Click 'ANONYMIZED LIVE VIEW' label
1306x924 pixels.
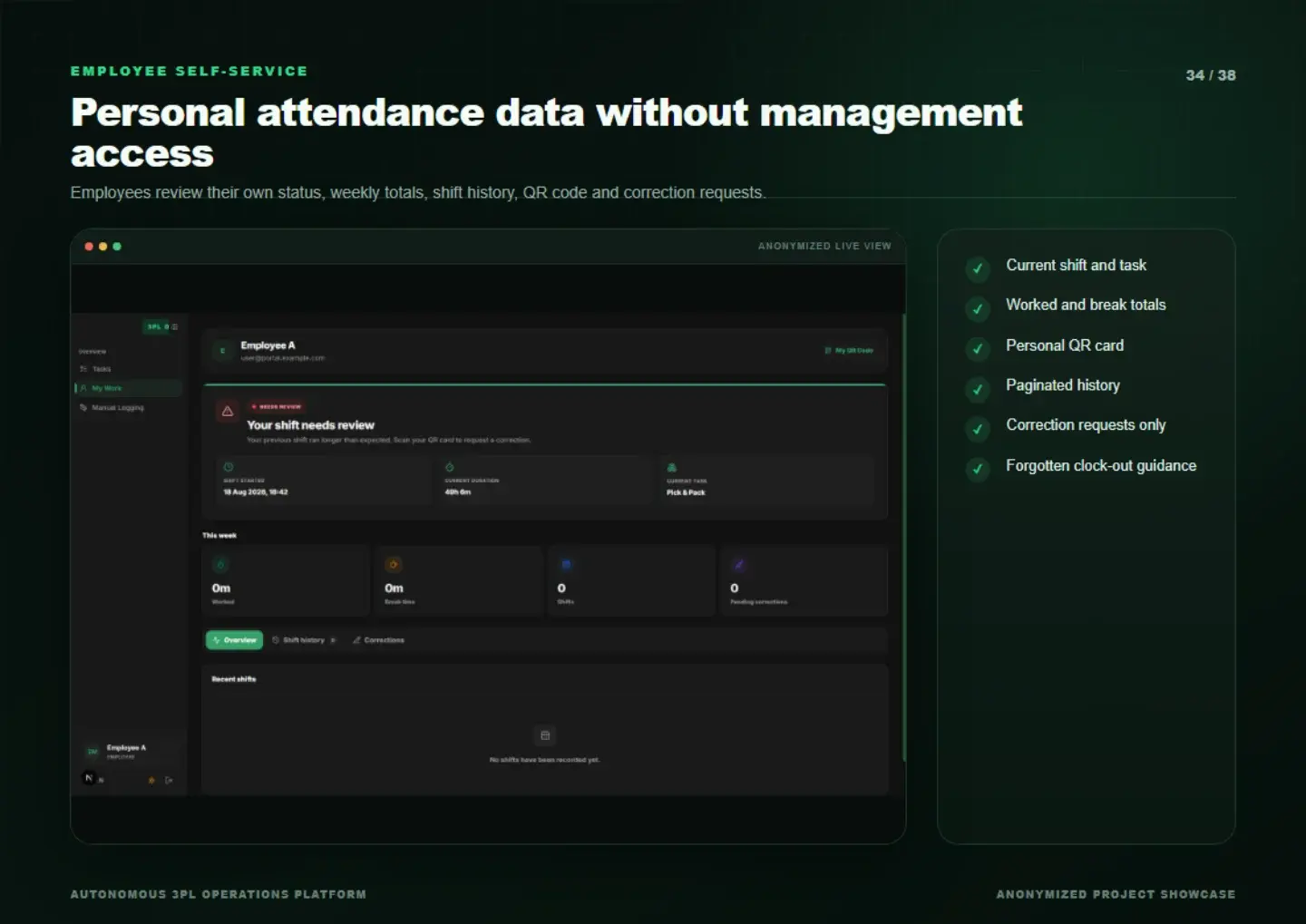click(x=824, y=247)
